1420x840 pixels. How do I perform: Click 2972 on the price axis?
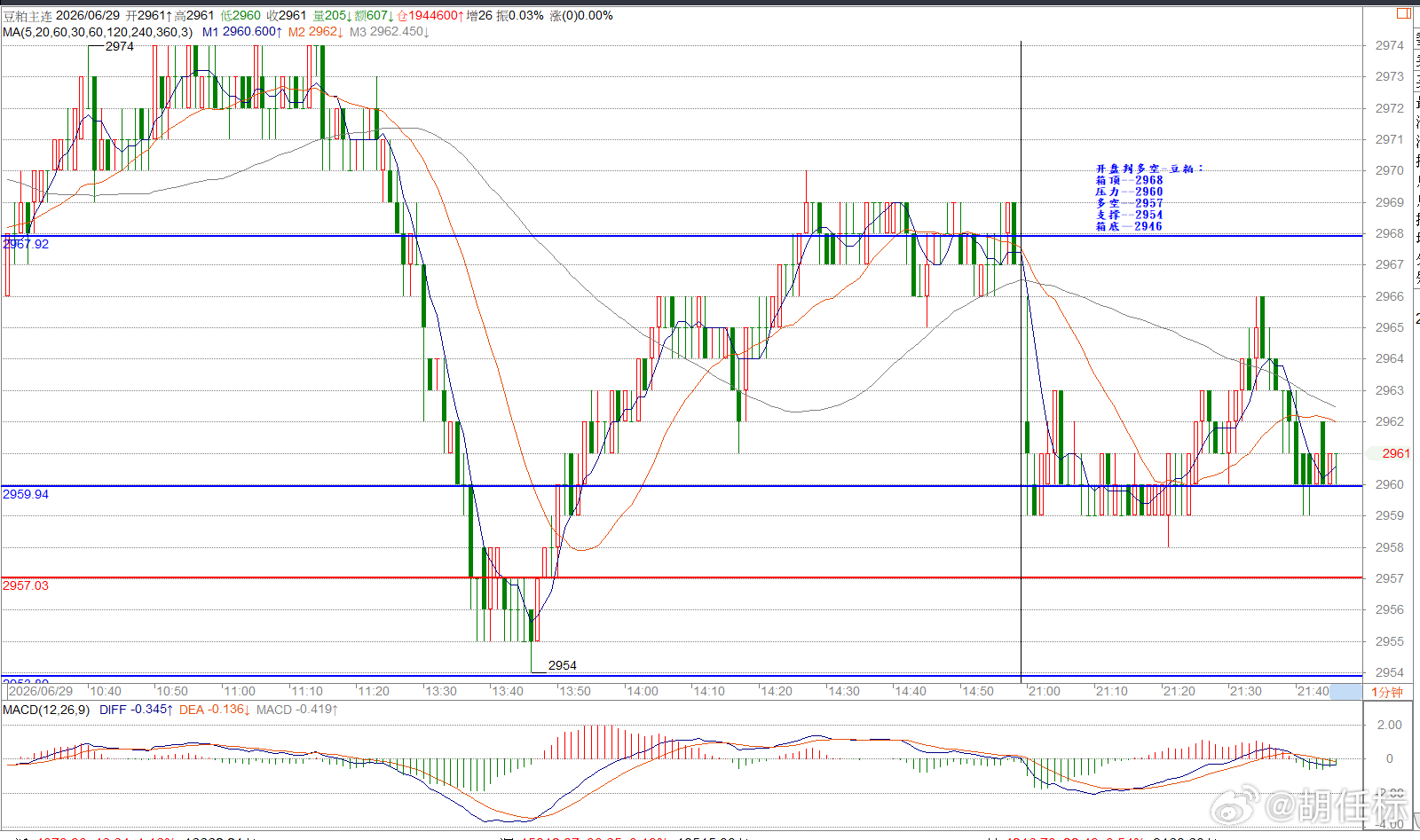pyautogui.click(x=1390, y=108)
